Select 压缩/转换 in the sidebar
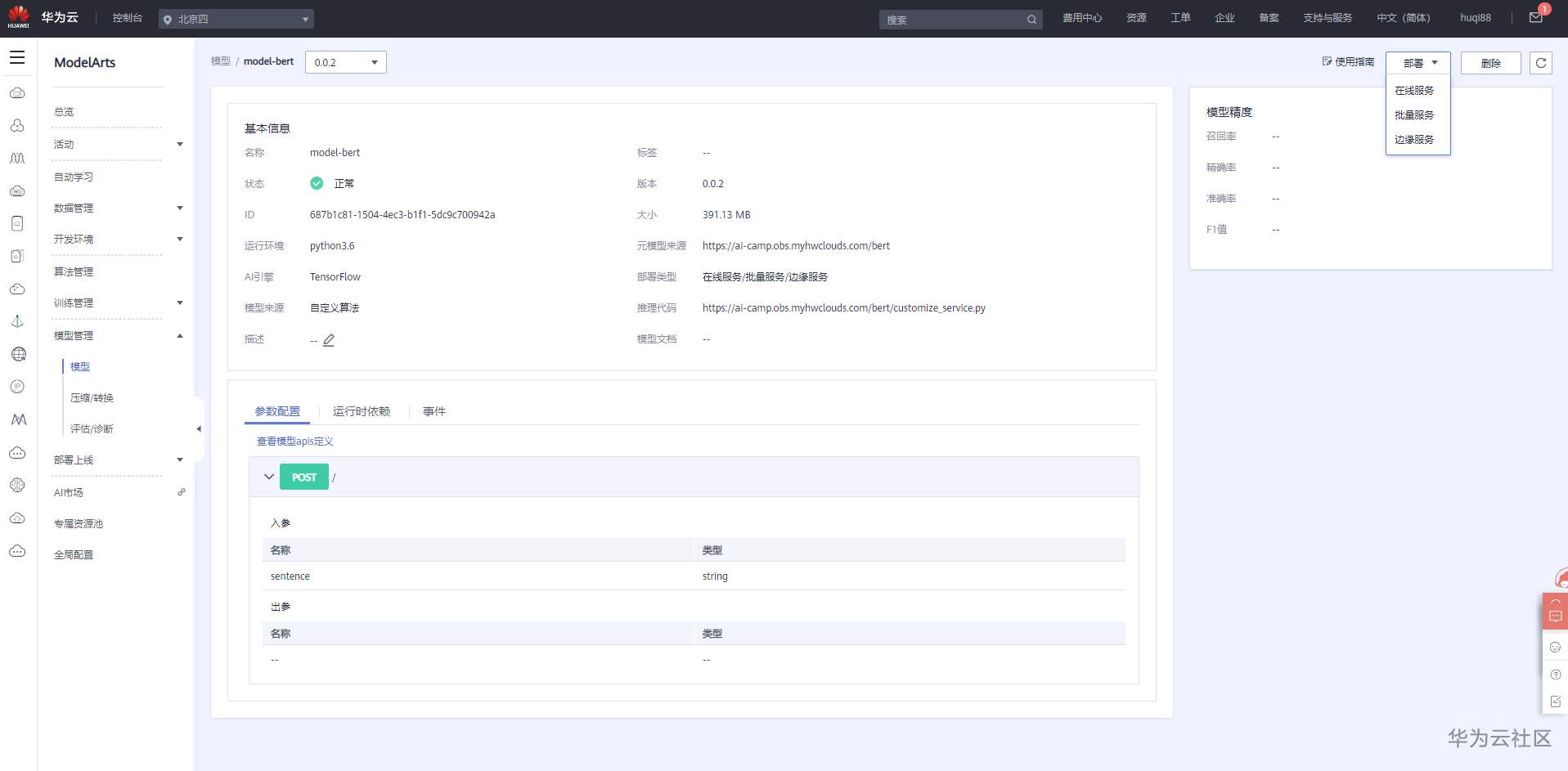This screenshot has width=1568, height=771. click(x=92, y=398)
